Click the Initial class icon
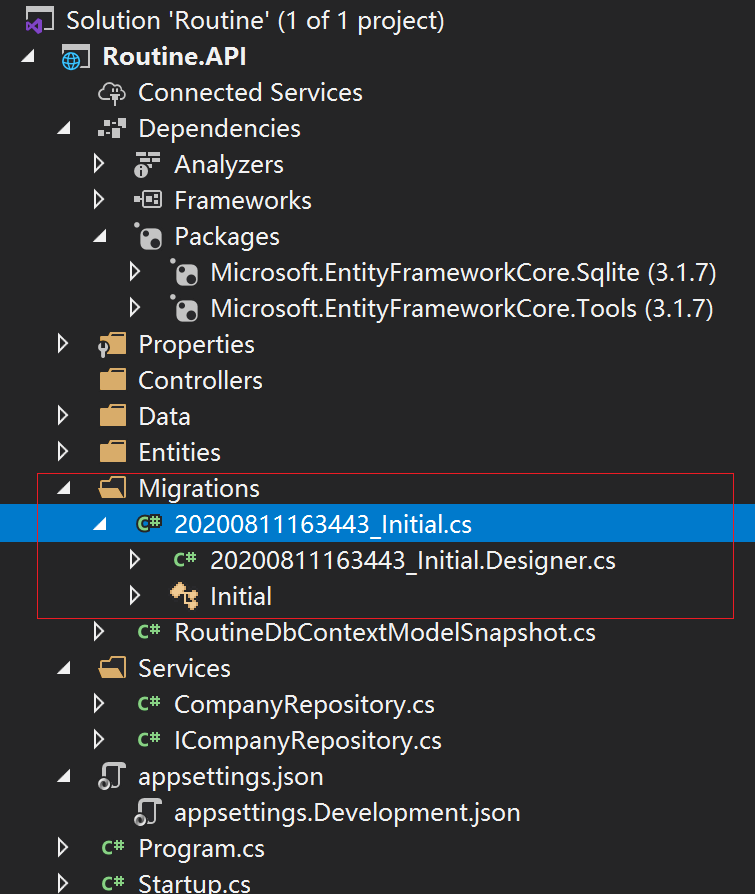Viewport: 755px width, 894px height. 184,597
